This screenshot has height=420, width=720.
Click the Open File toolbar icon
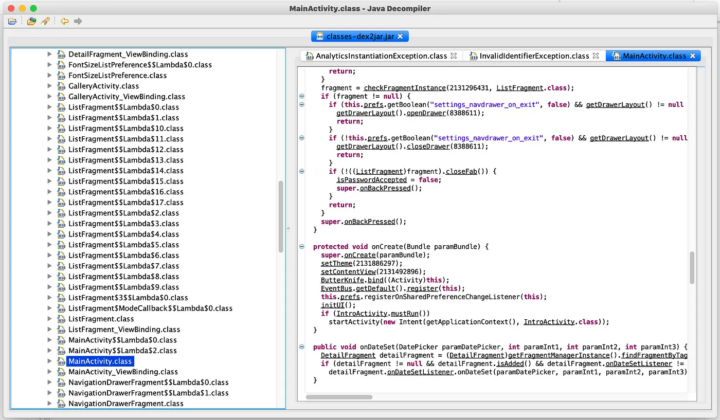pyautogui.click(x=12, y=20)
